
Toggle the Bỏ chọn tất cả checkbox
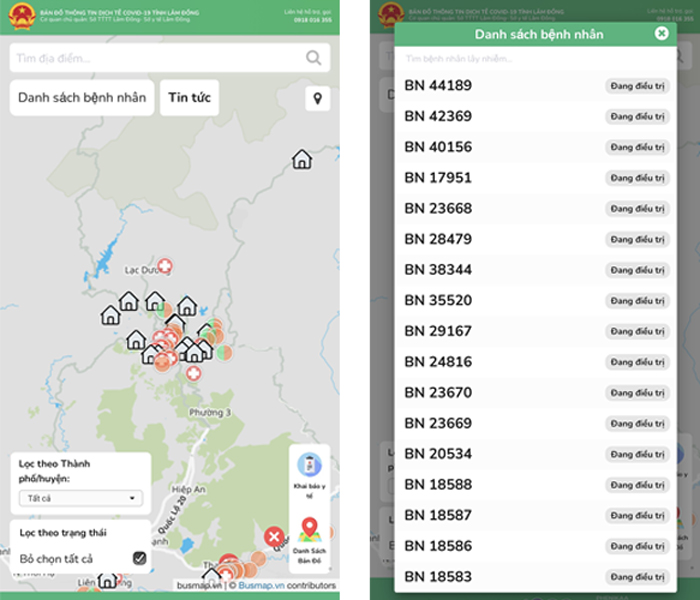pyautogui.click(x=140, y=558)
